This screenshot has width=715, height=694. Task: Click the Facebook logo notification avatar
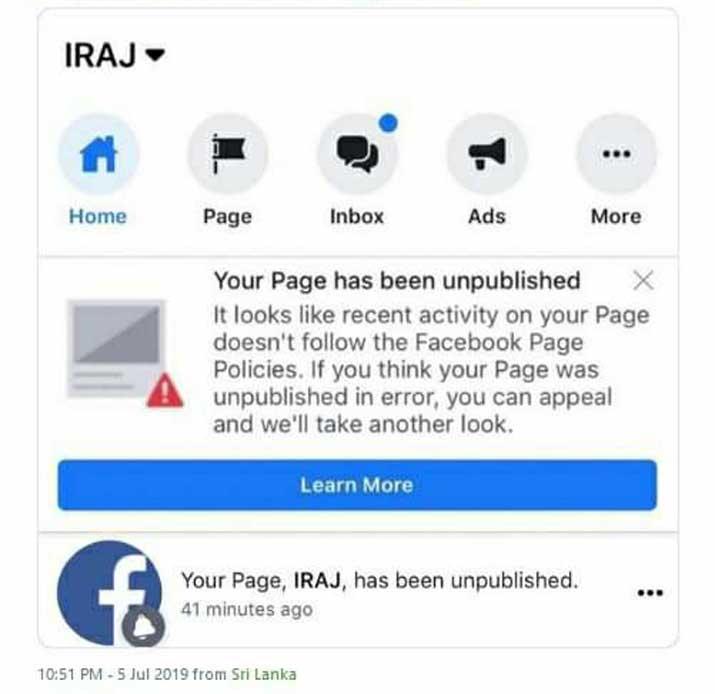click(109, 593)
